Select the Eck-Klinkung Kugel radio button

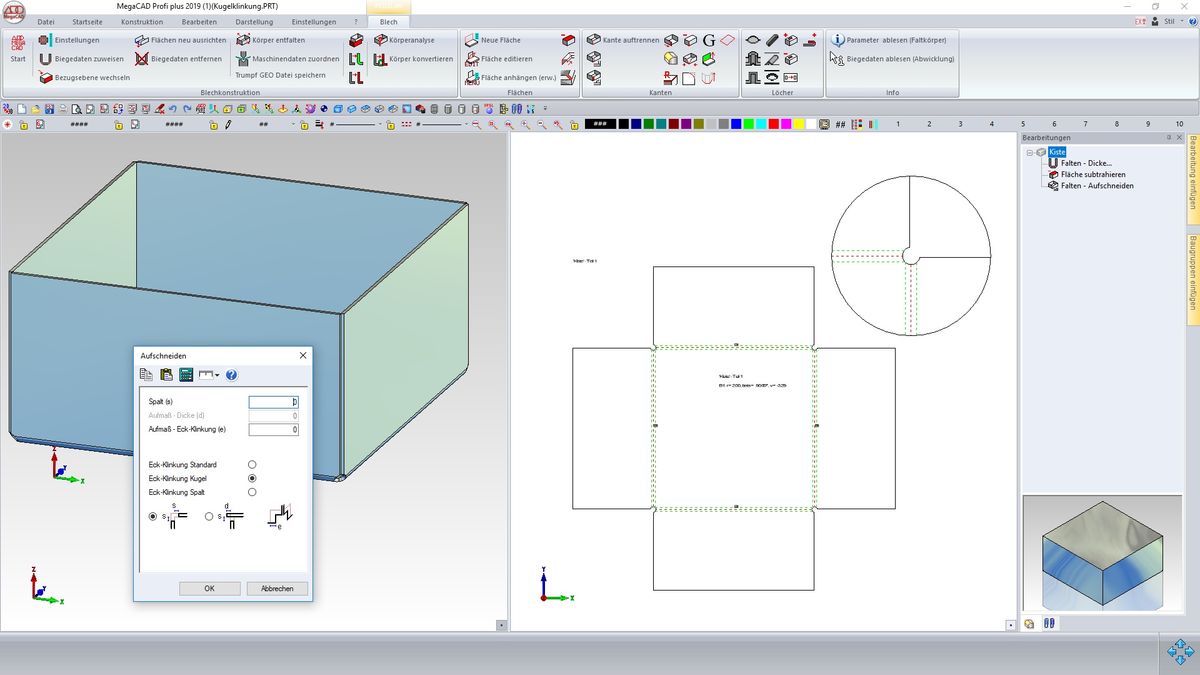tap(252, 479)
